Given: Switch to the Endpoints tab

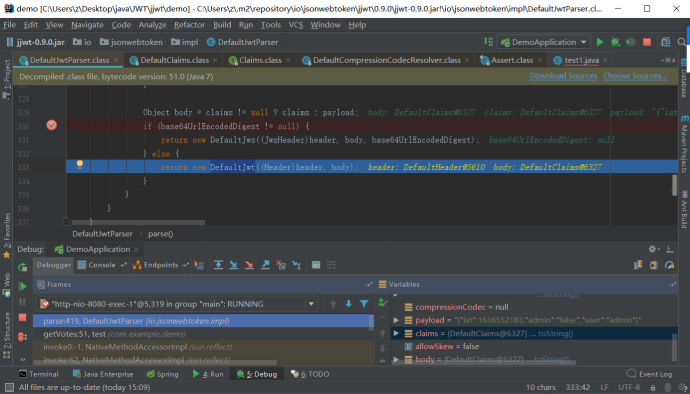Looking at the screenshot, I should pos(161,265).
